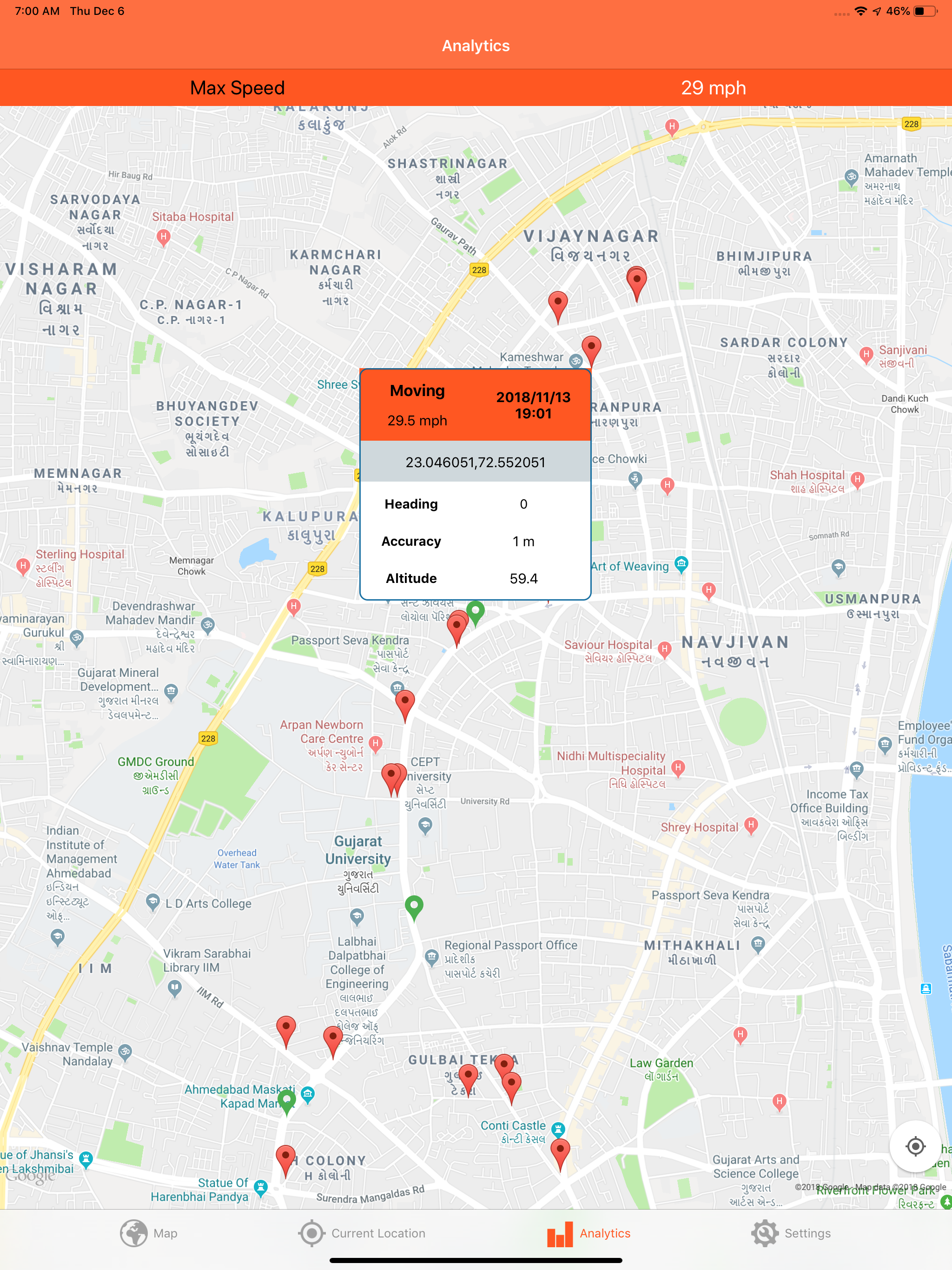Tap green marker above red pins near Passport Seva Kendra
Image resolution: width=952 pixels, height=1270 pixels.
[x=476, y=611]
